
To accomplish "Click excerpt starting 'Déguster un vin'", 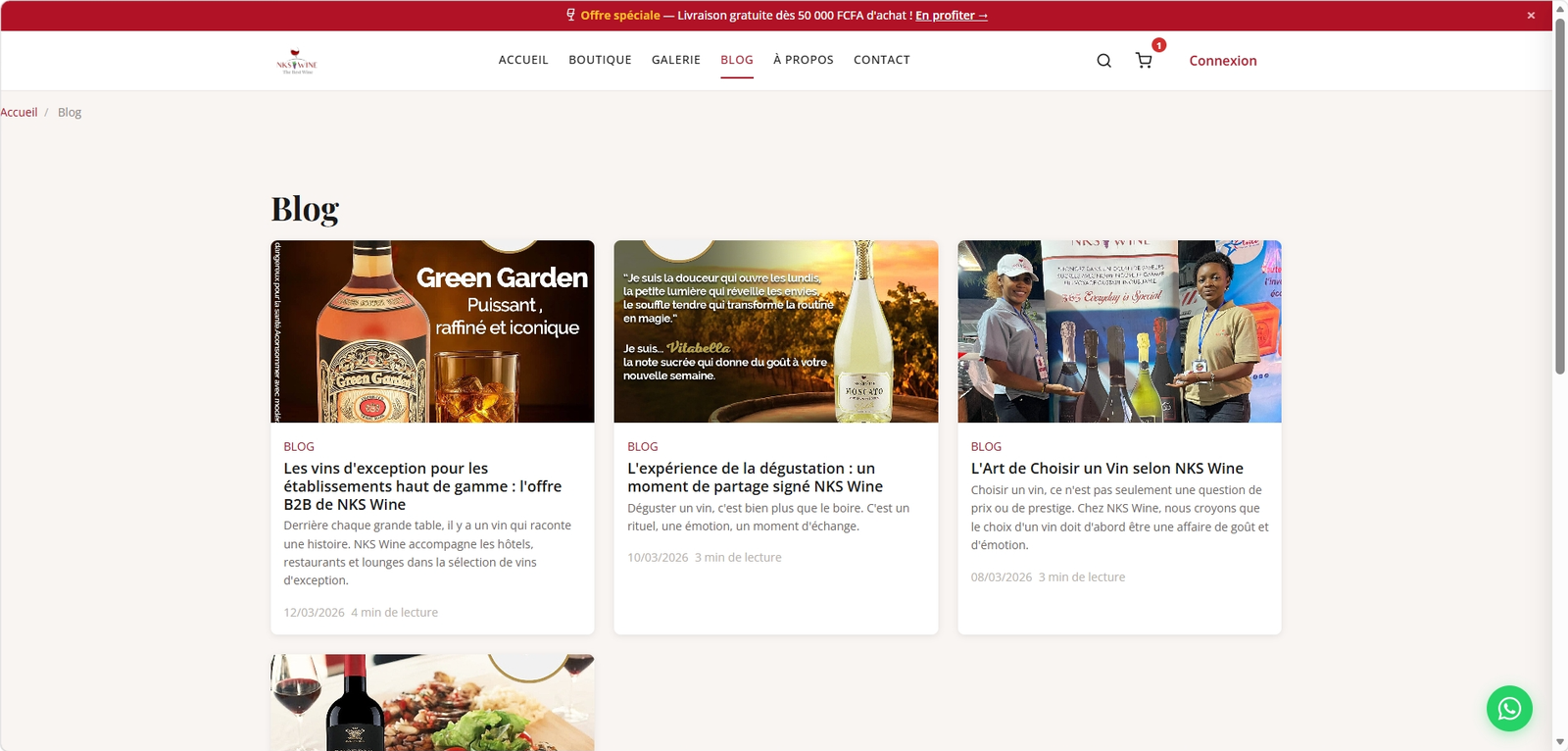I will pos(768,517).
